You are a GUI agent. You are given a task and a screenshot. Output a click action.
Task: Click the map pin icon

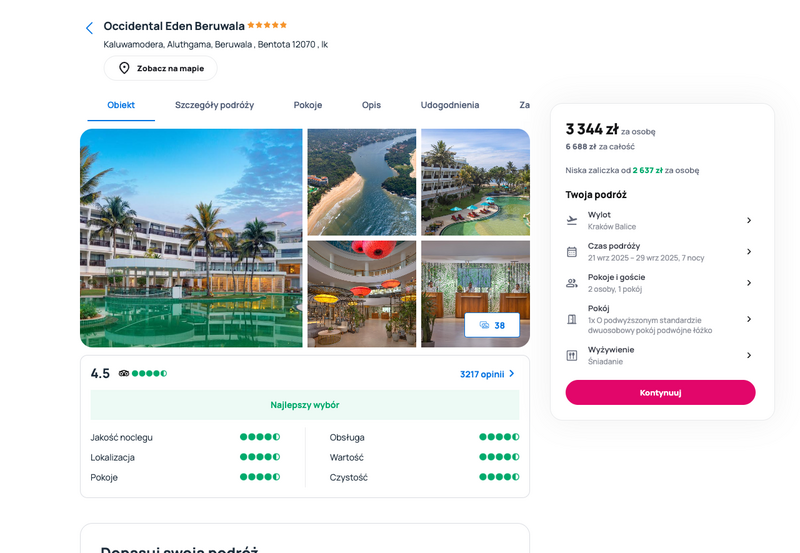pyautogui.click(x=124, y=68)
